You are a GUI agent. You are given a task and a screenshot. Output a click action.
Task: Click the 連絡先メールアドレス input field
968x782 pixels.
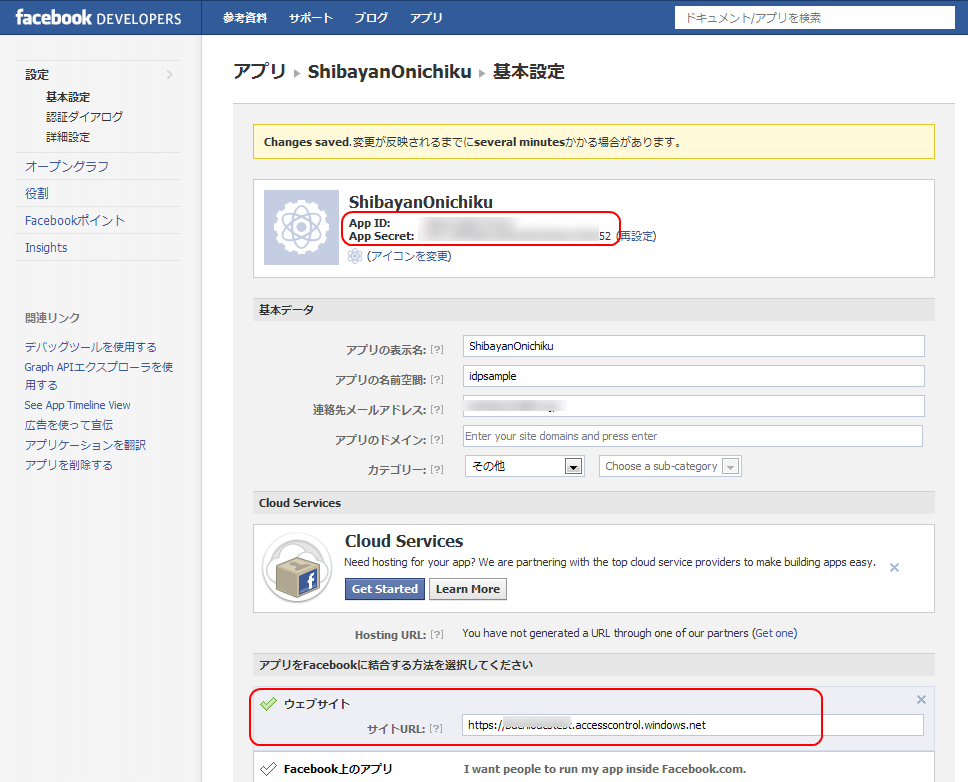(693, 406)
